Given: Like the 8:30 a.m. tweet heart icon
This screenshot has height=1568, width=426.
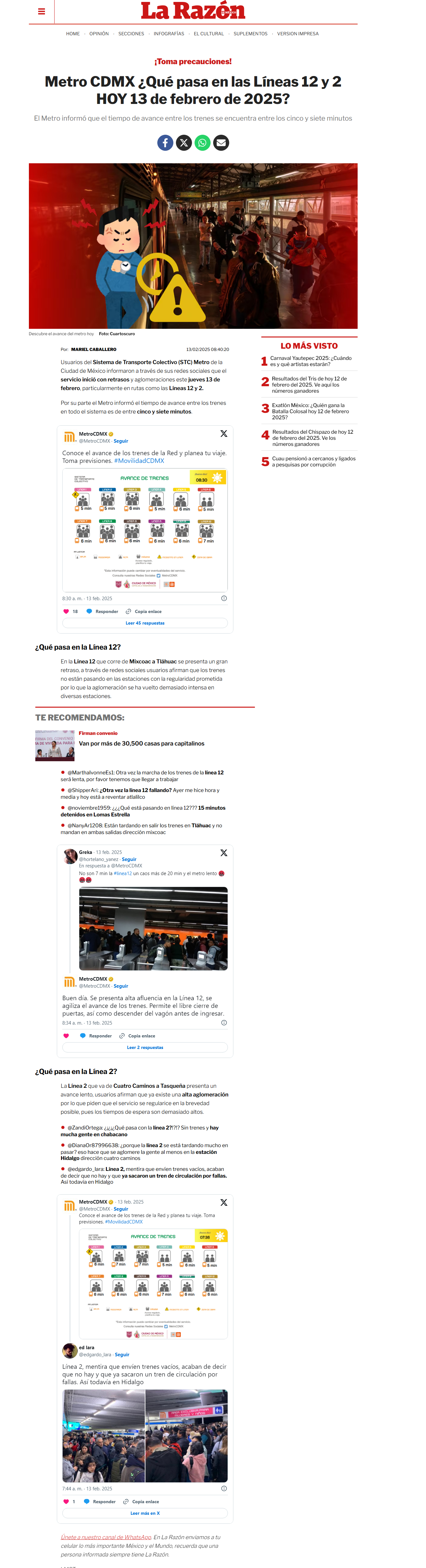Looking at the screenshot, I should tap(66, 611).
